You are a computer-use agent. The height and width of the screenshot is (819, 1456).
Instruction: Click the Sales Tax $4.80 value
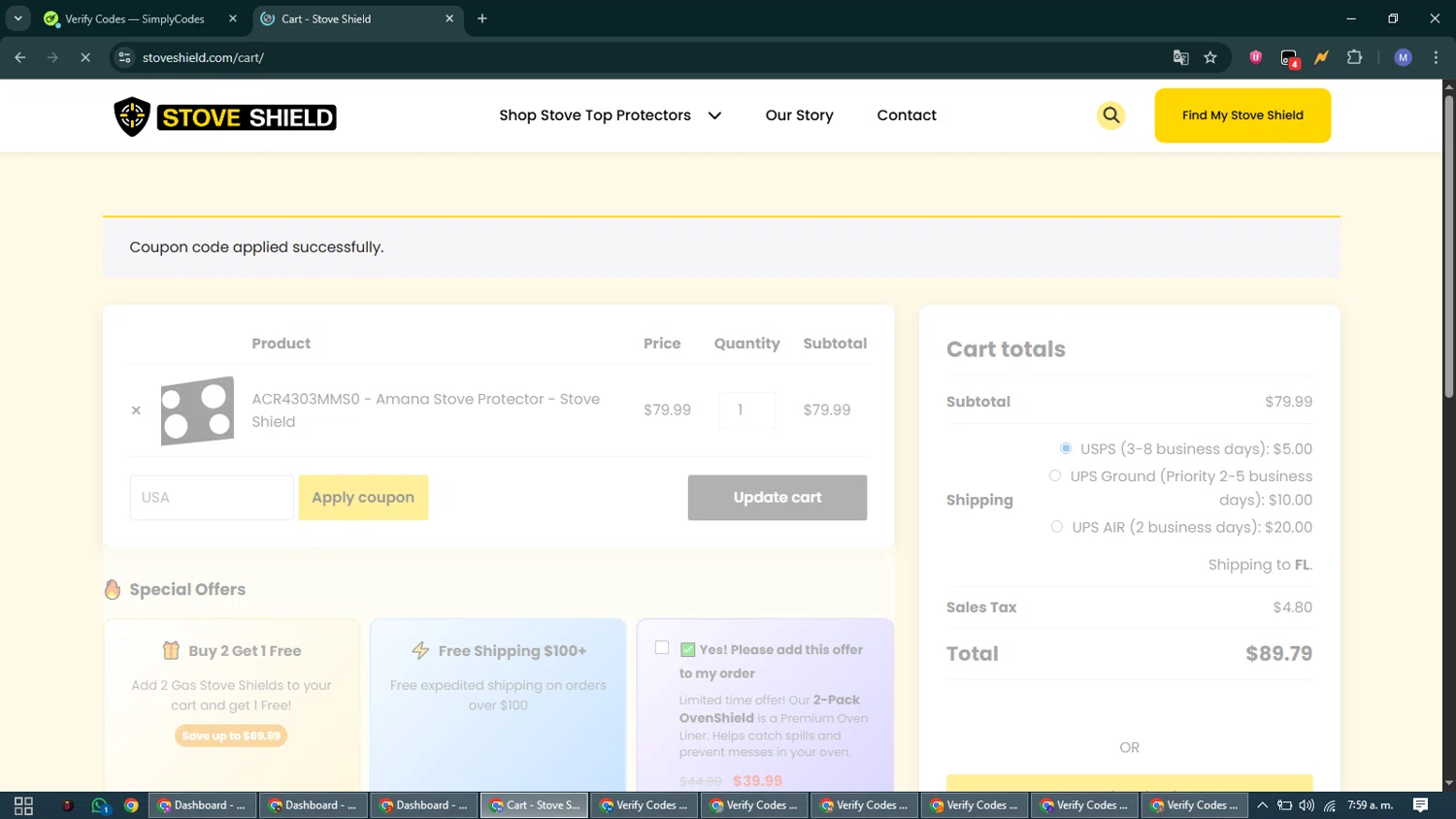[1292, 607]
